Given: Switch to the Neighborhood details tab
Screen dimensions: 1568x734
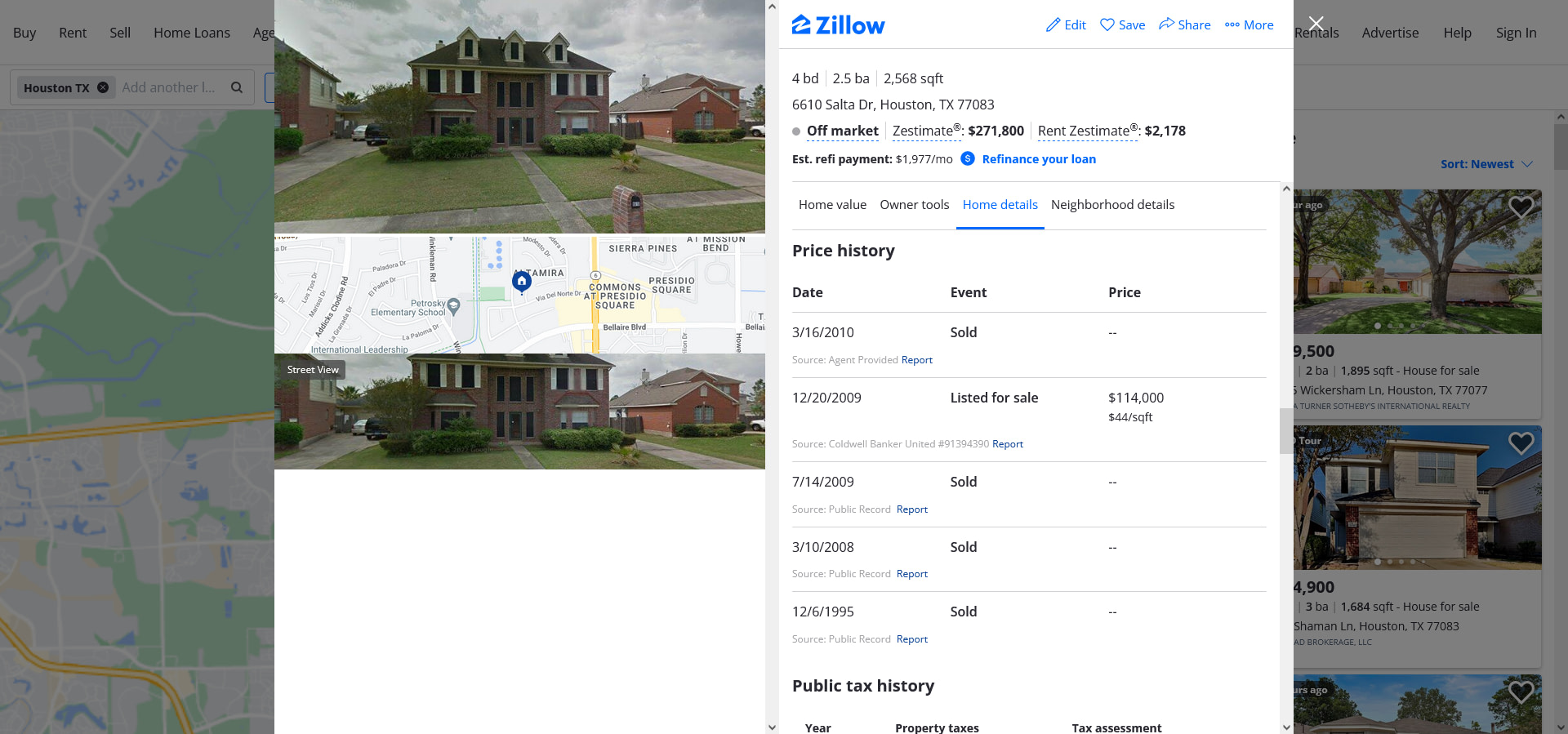Looking at the screenshot, I should [1112, 205].
